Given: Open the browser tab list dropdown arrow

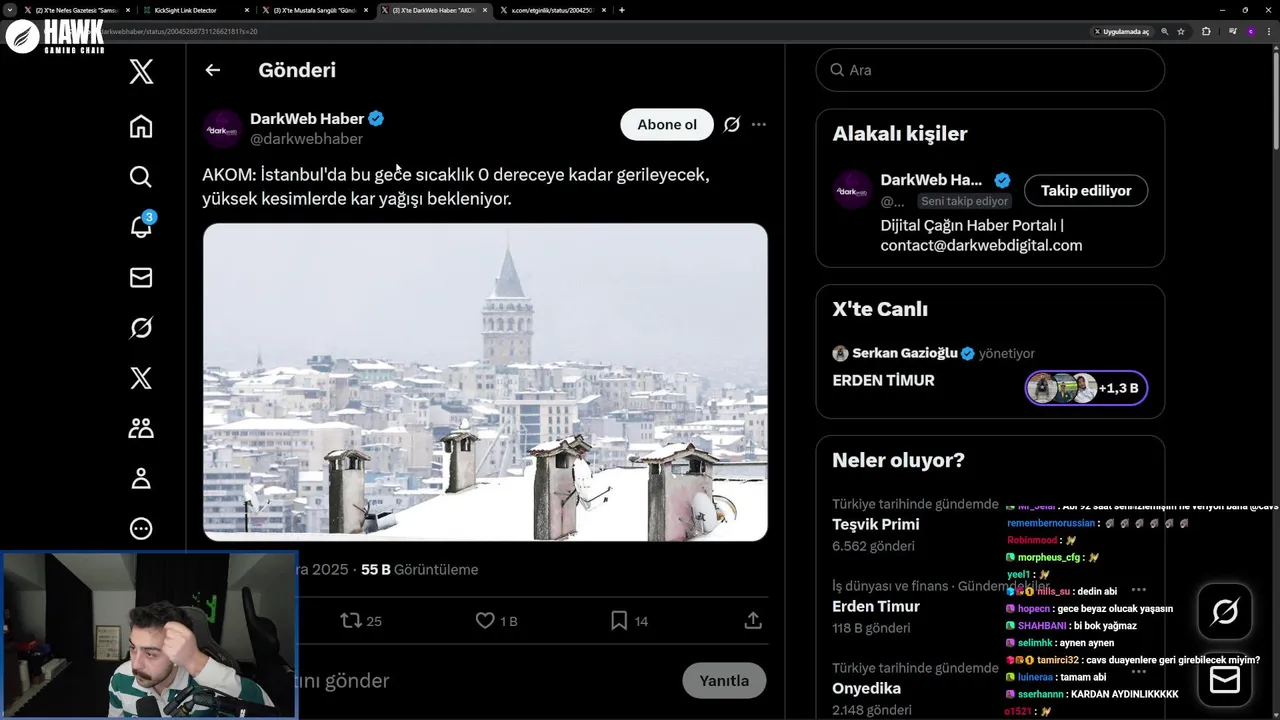Looking at the screenshot, I should [x=10, y=10].
